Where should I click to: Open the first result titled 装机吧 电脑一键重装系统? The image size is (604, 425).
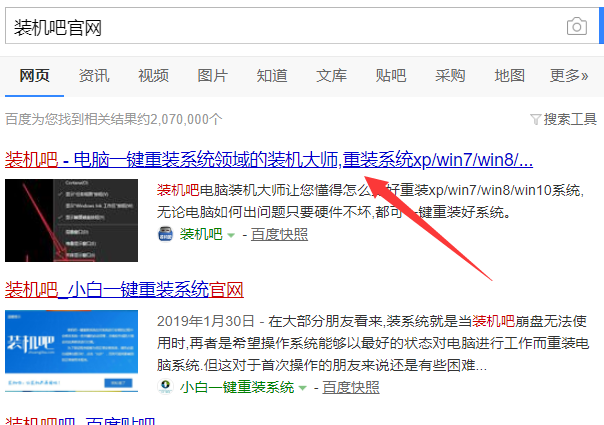coord(268,159)
